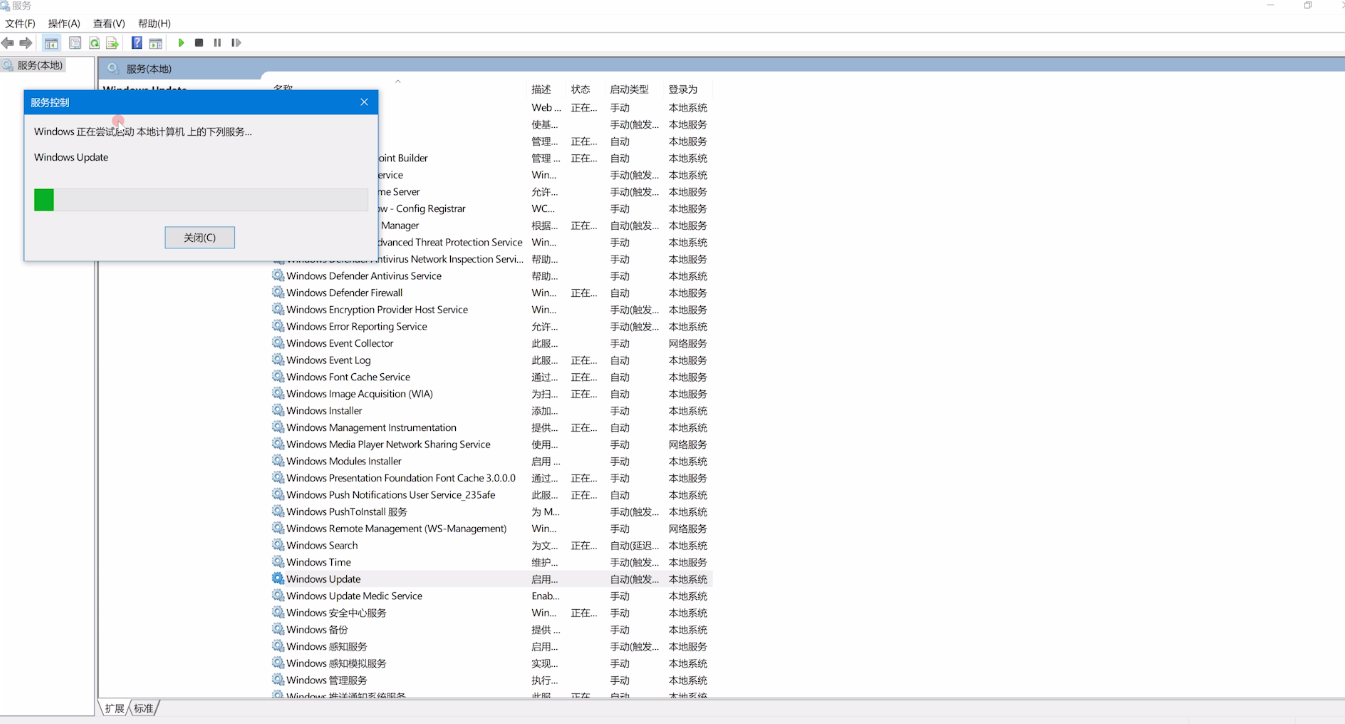This screenshot has width=1345, height=724.
Task: Click gear icon beside Windows Defender Firewall
Action: (x=278, y=293)
